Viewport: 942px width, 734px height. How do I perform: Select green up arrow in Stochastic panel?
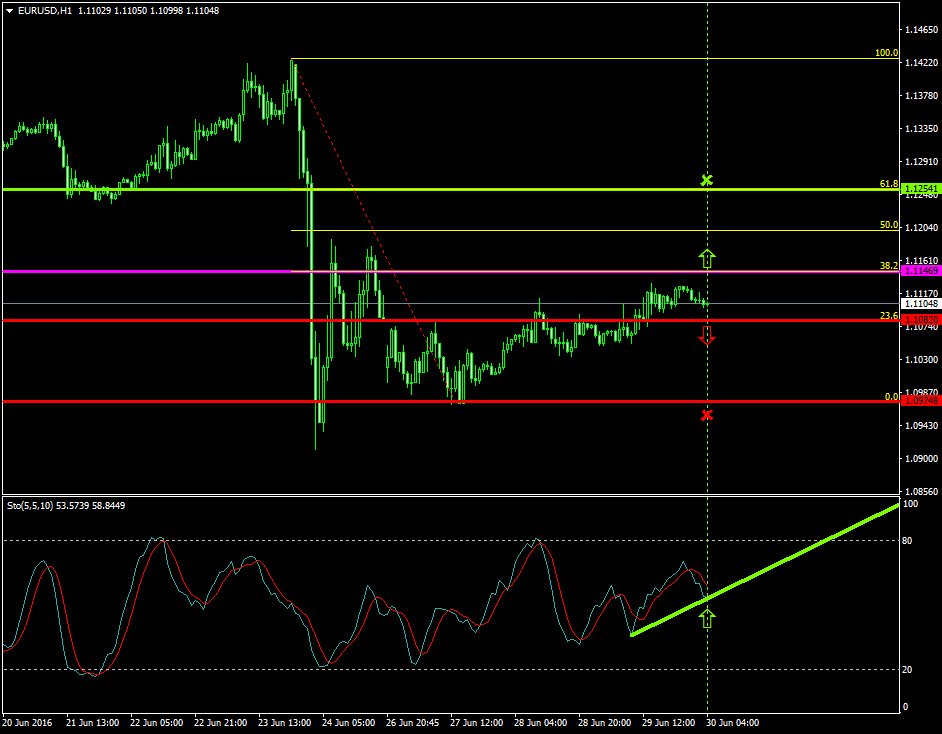tap(707, 618)
